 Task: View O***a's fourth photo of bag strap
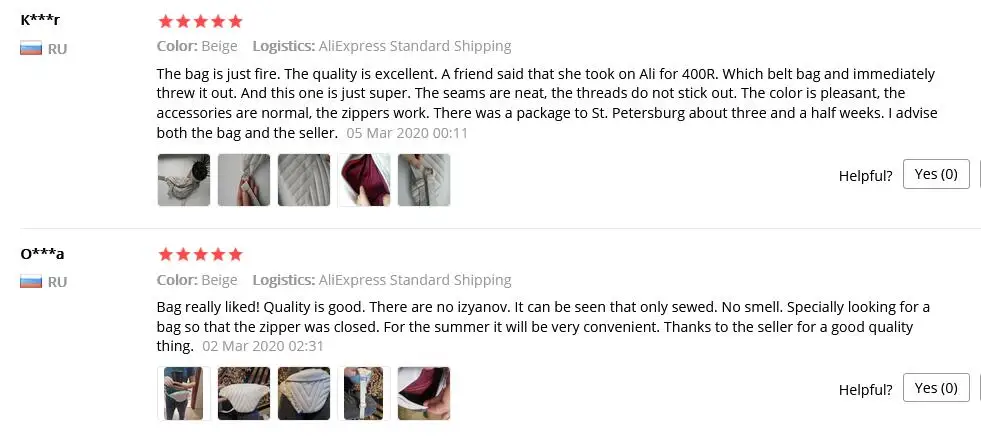pos(364,393)
